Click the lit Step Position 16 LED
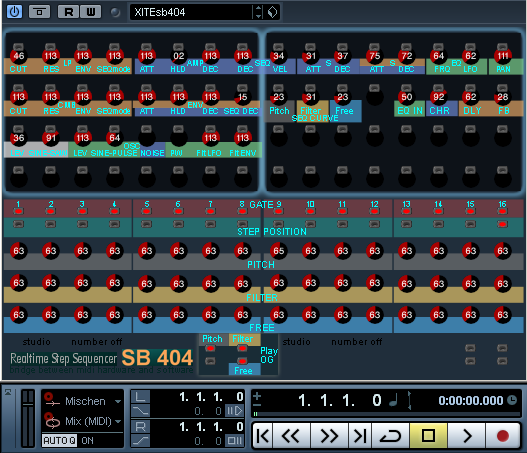Screen dimensions: 527x453 pyautogui.click(x=502, y=224)
